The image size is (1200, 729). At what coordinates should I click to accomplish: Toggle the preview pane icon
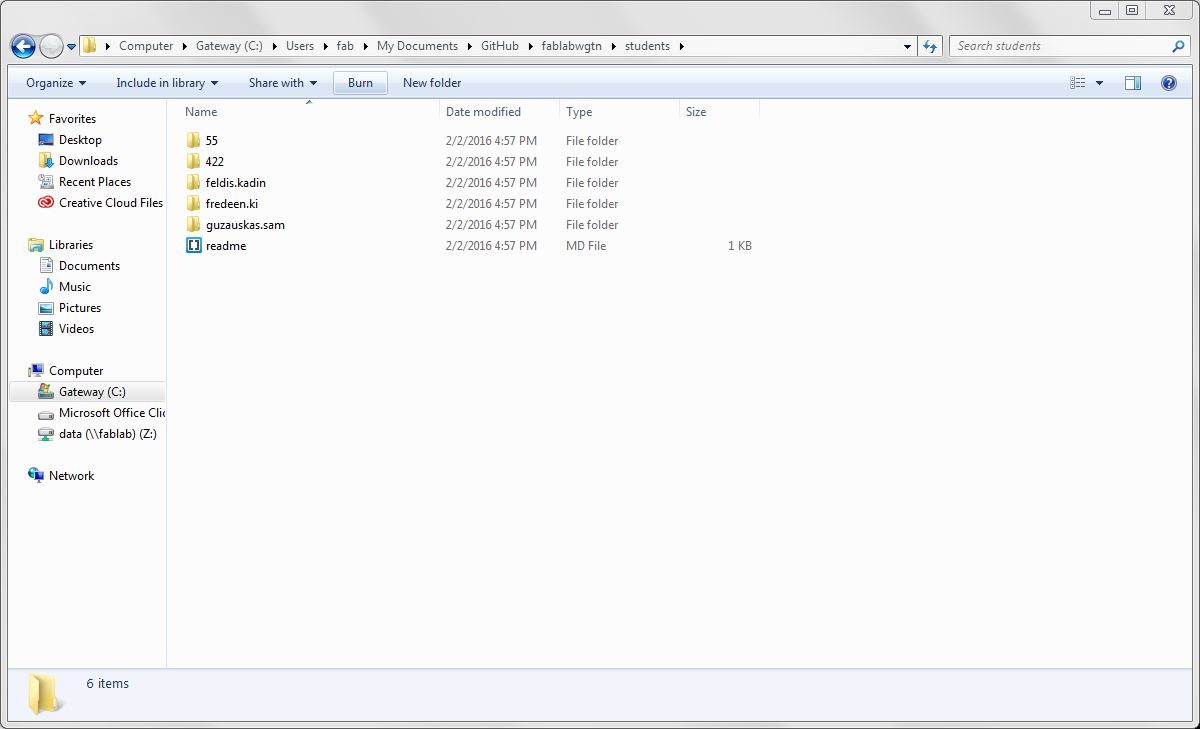1133,83
